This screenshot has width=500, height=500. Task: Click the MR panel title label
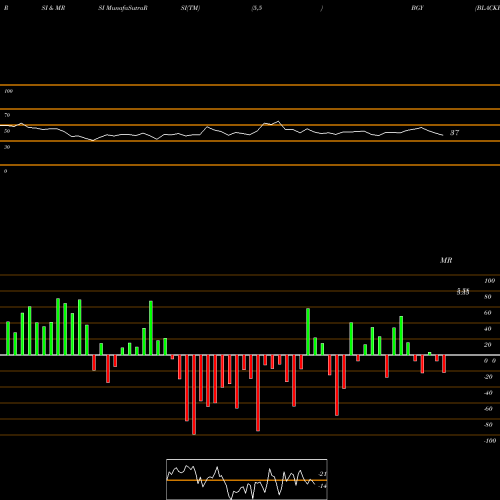pos(446,260)
